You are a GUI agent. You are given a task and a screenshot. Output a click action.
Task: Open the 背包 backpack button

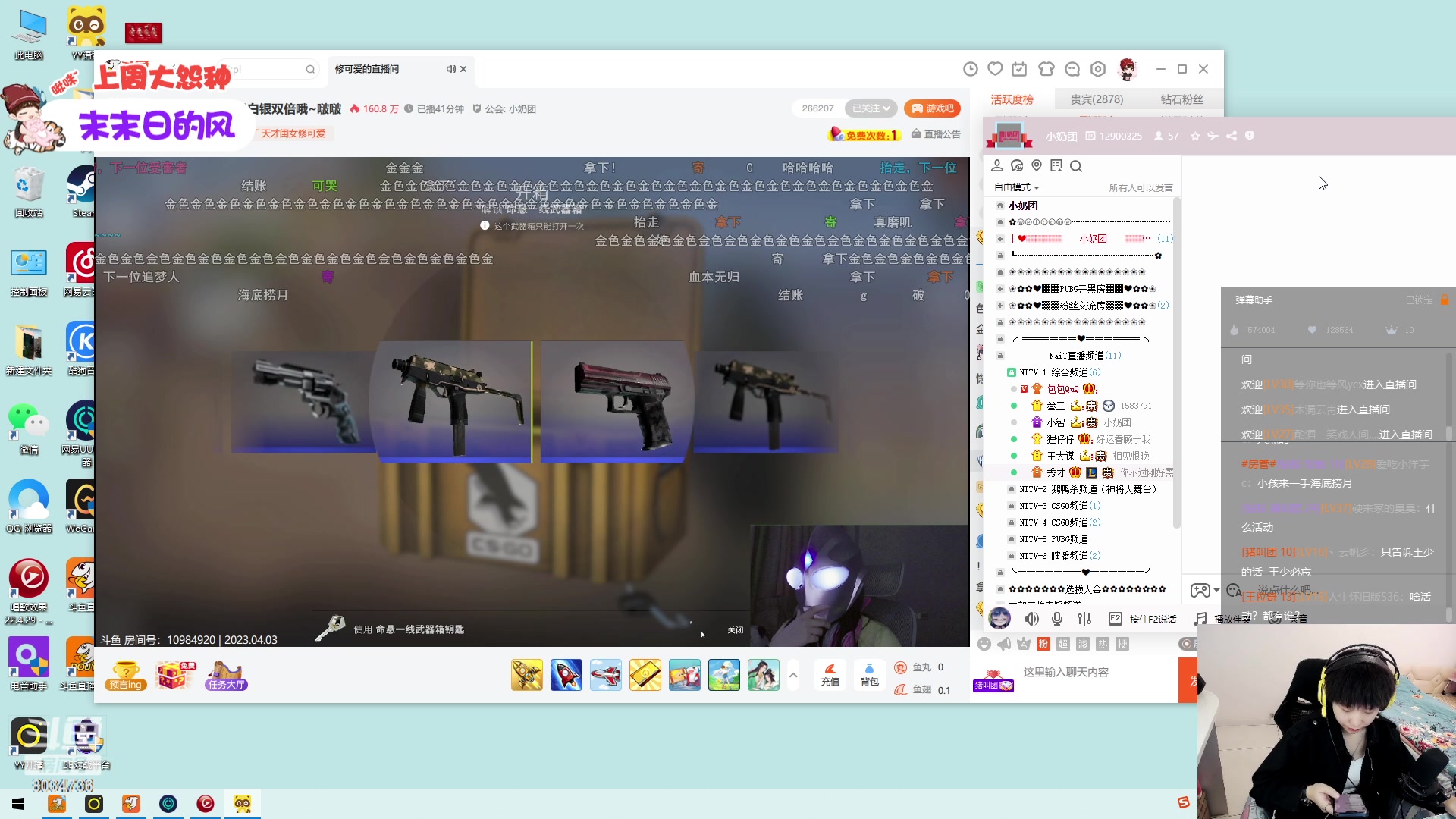tap(870, 674)
